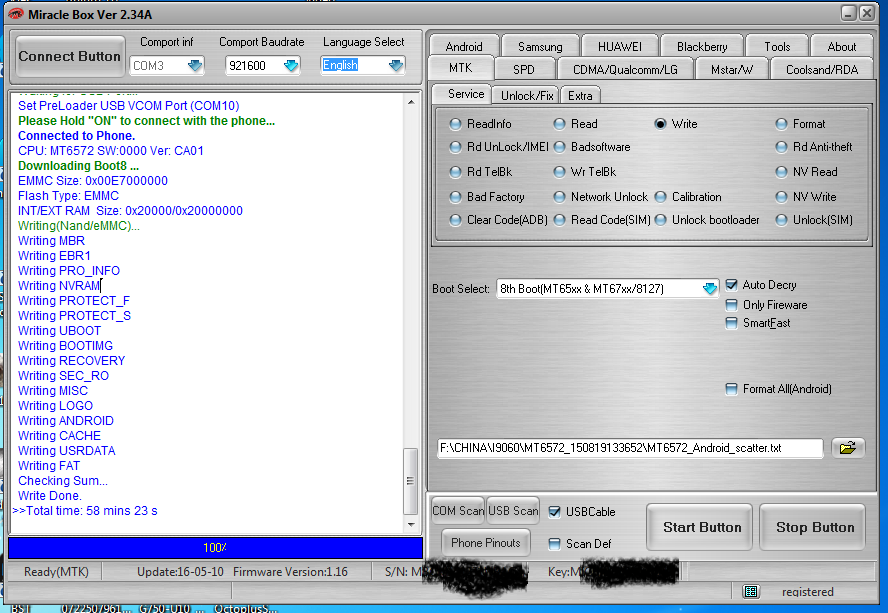
Task: Select the Bad Factory radio option
Action: pos(455,197)
